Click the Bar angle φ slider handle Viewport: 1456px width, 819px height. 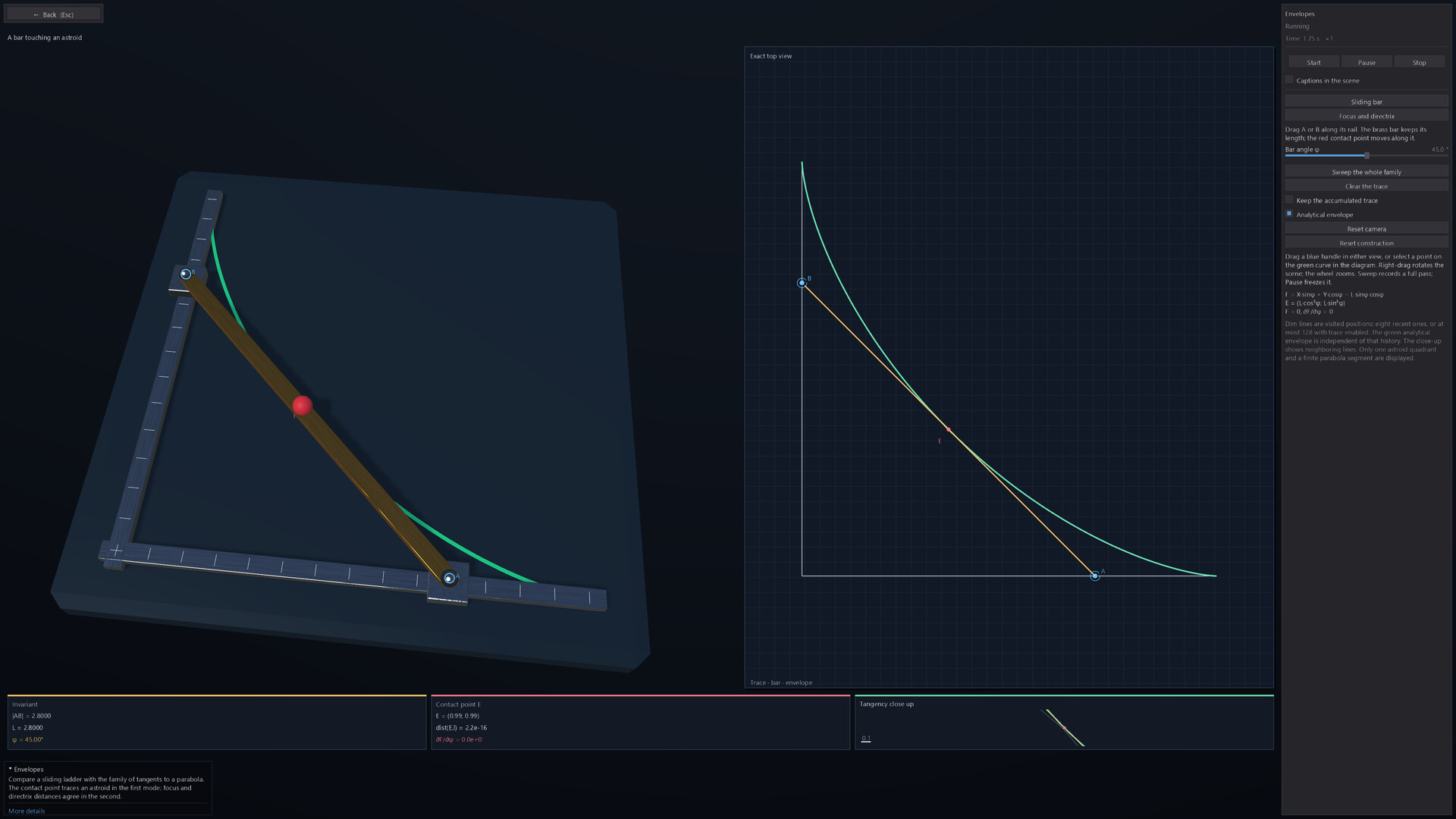1367,155
